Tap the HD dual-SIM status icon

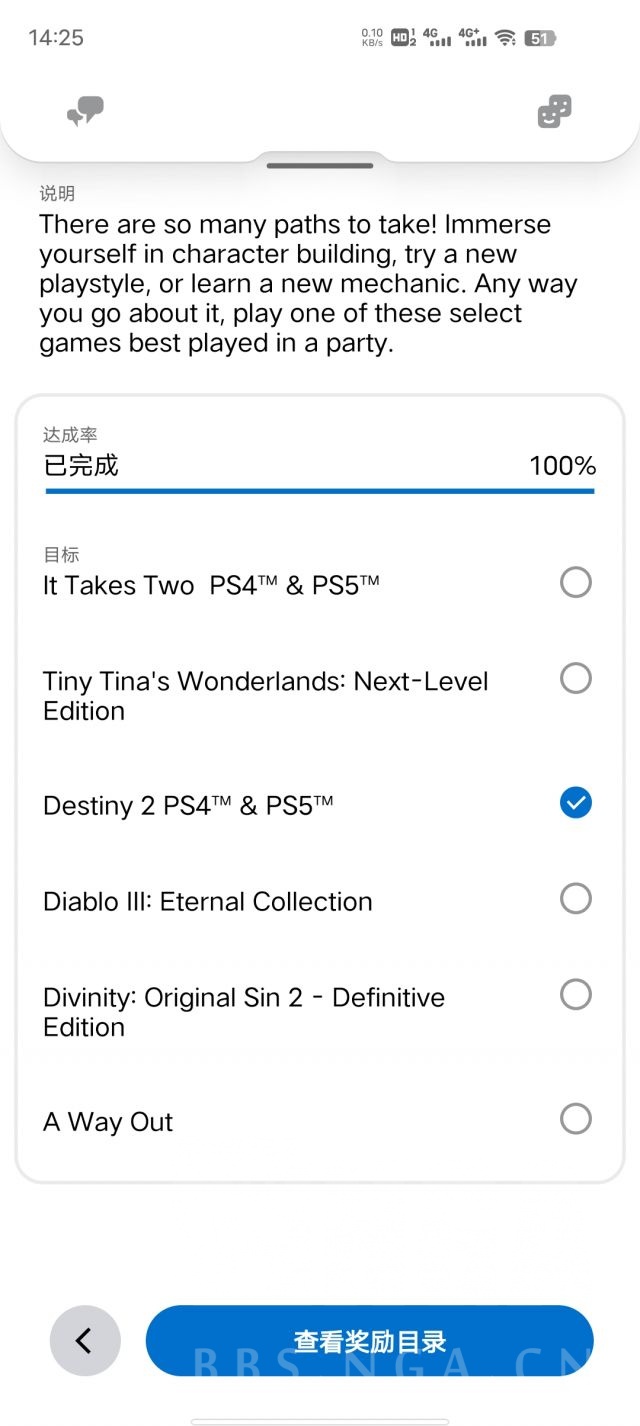[401, 37]
